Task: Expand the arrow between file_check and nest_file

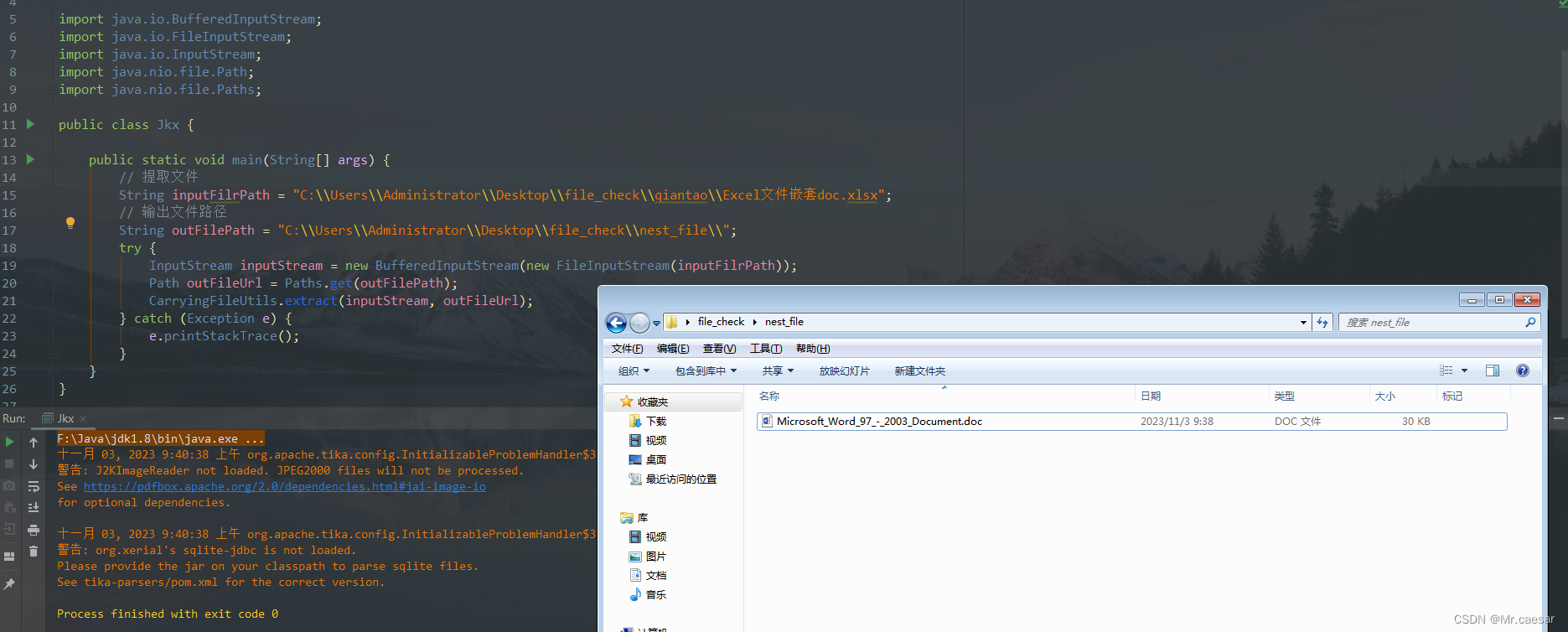Action: [x=754, y=322]
